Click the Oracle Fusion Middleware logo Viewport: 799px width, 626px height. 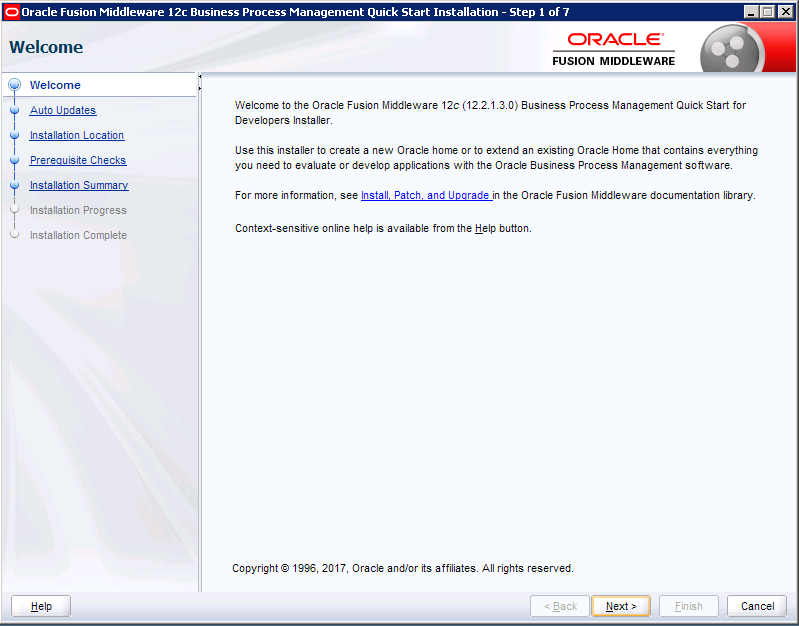[x=614, y=49]
